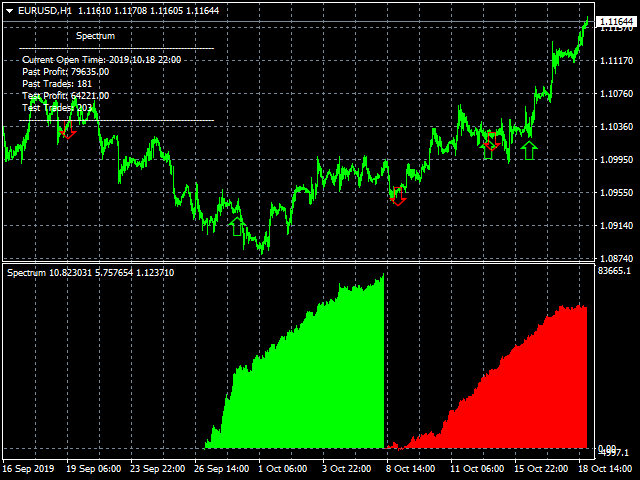The image size is (640, 480).
Task: Click the 1.09550 price axis label
Action: (616, 193)
